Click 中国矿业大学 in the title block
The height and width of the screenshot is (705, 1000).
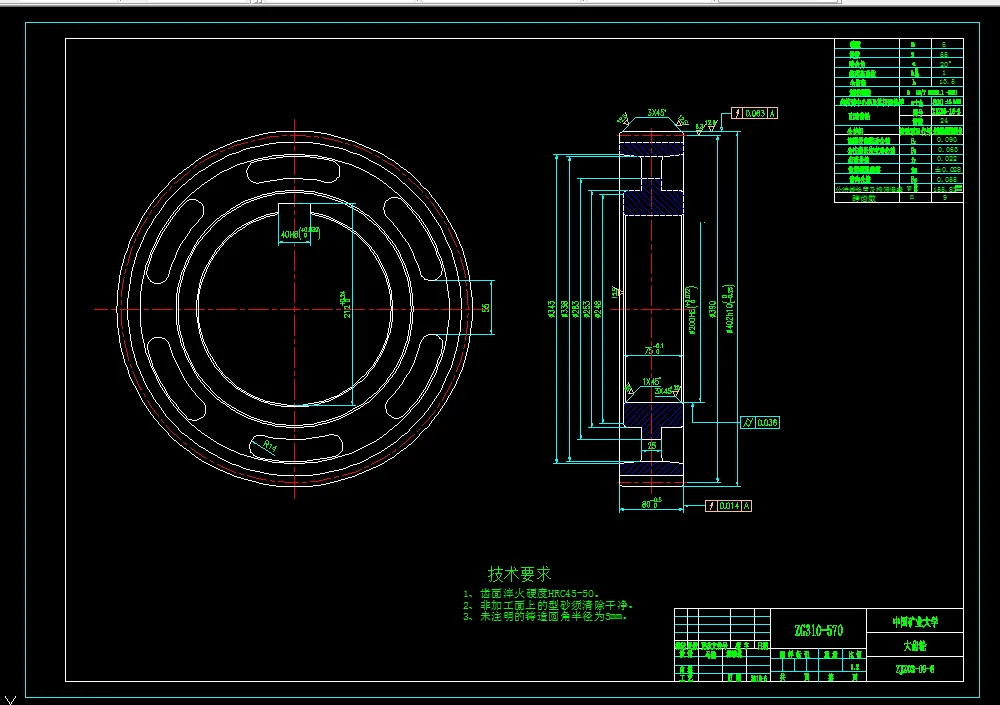point(915,621)
